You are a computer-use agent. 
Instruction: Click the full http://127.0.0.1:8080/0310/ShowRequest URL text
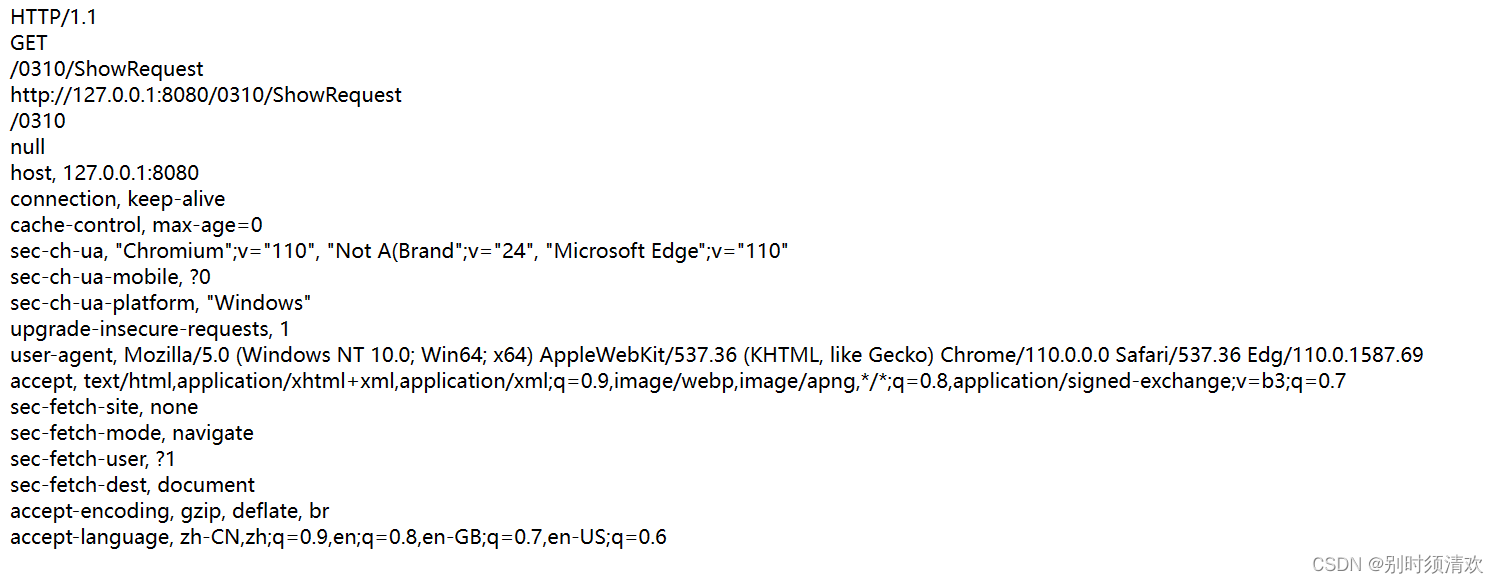tap(206, 95)
